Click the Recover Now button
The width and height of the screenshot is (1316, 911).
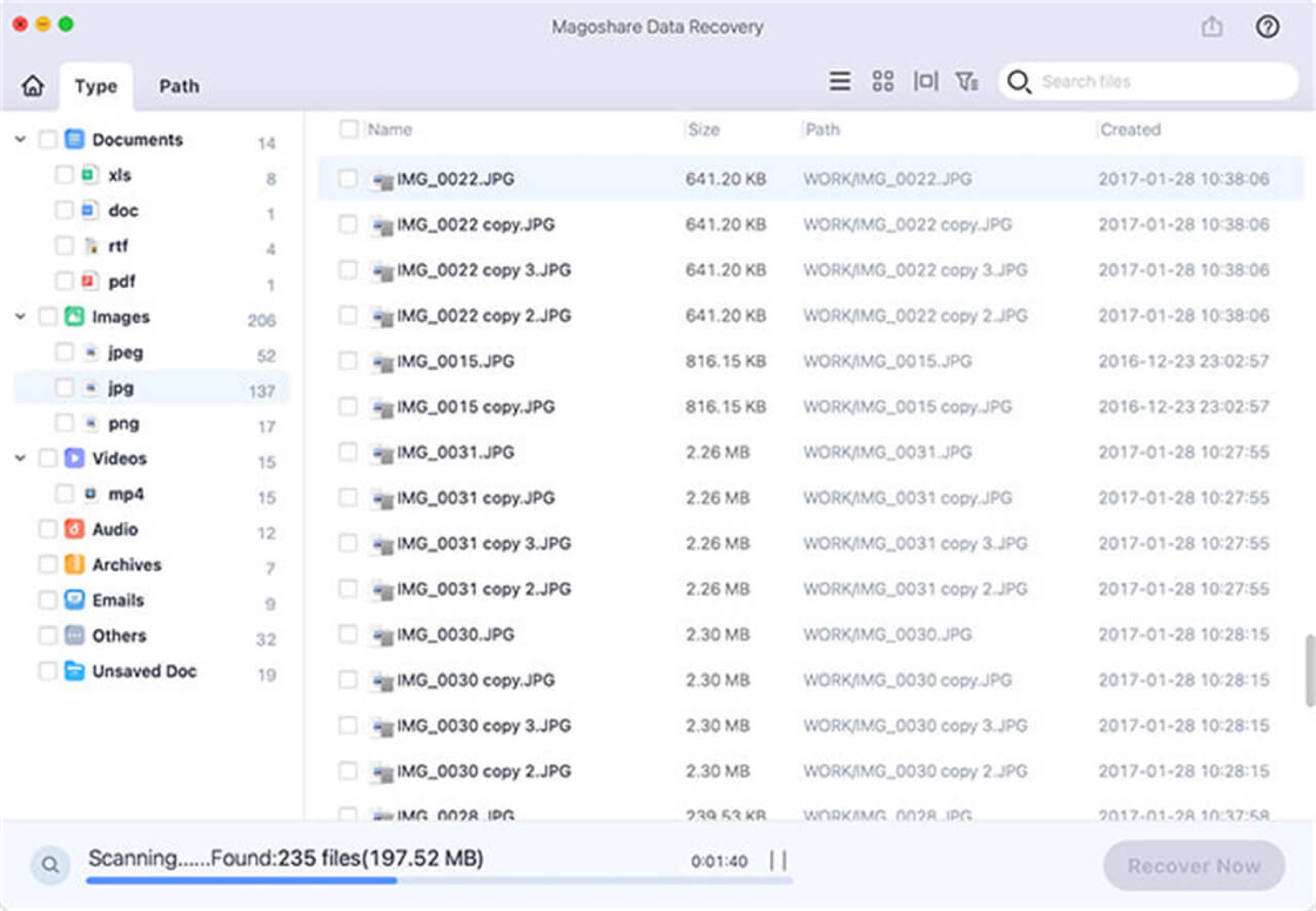point(1194,866)
